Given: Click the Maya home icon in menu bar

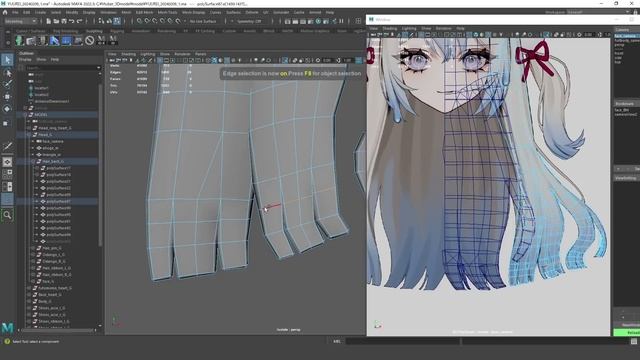Looking at the screenshot, I should (5, 13).
